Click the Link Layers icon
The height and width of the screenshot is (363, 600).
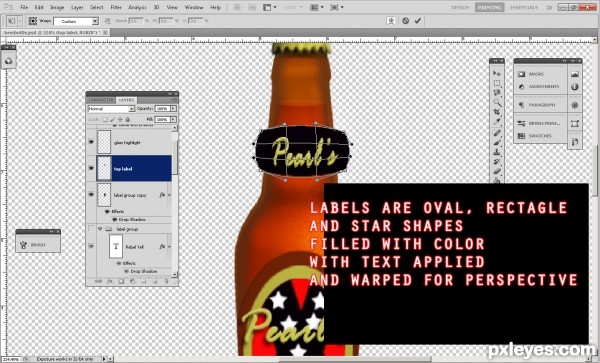click(x=98, y=281)
